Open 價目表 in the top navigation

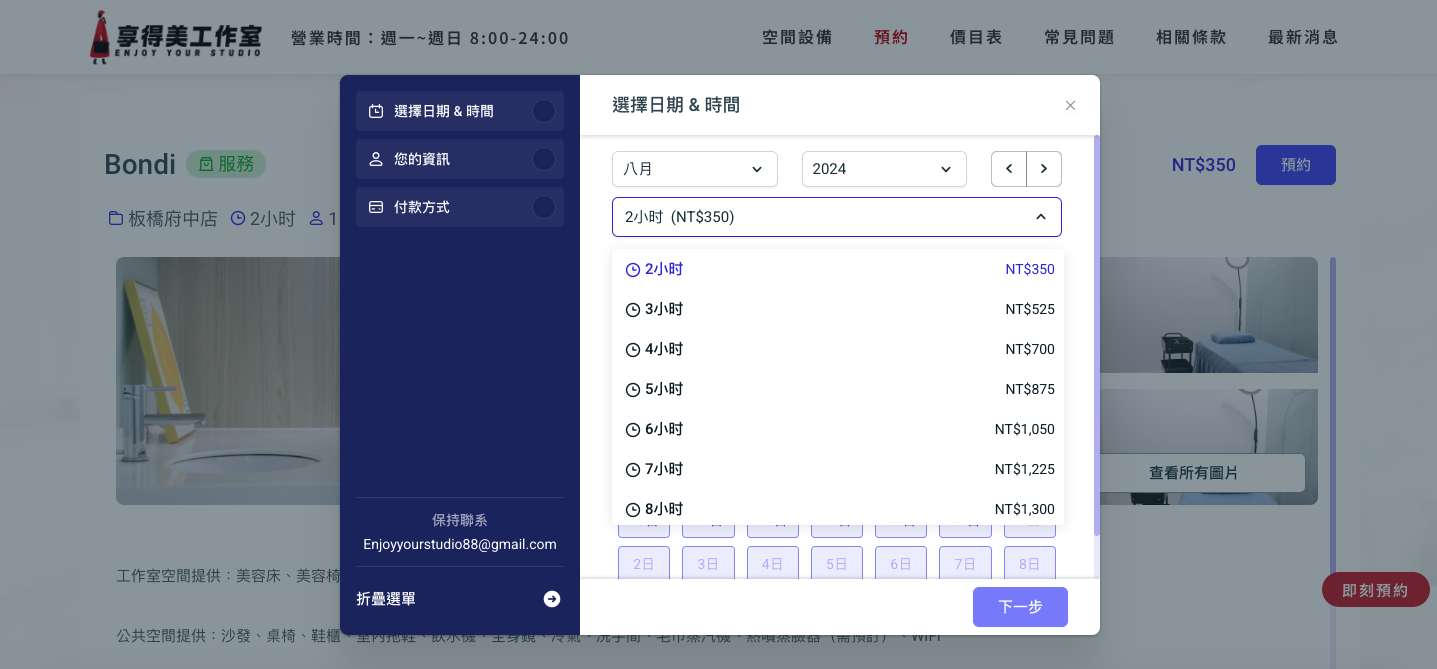pos(976,38)
